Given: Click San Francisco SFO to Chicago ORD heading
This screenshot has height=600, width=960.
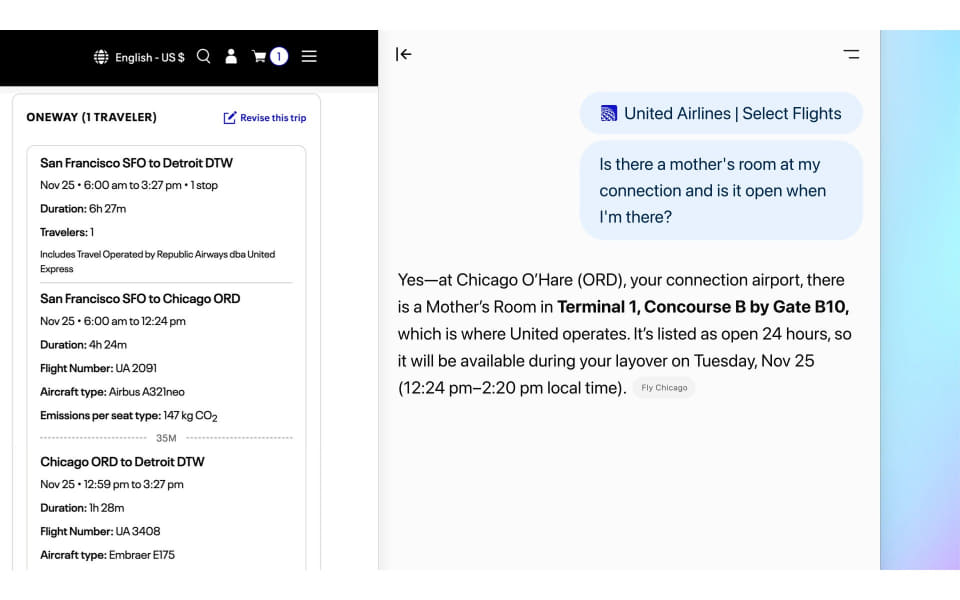Looking at the screenshot, I should (140, 299).
